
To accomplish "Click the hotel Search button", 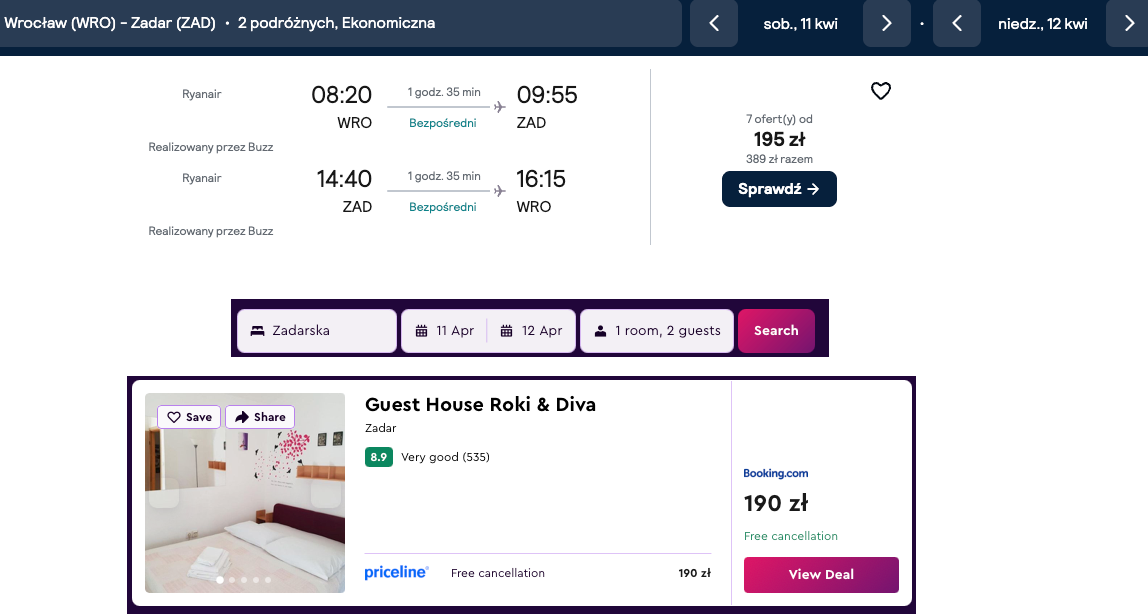I will click(x=776, y=331).
